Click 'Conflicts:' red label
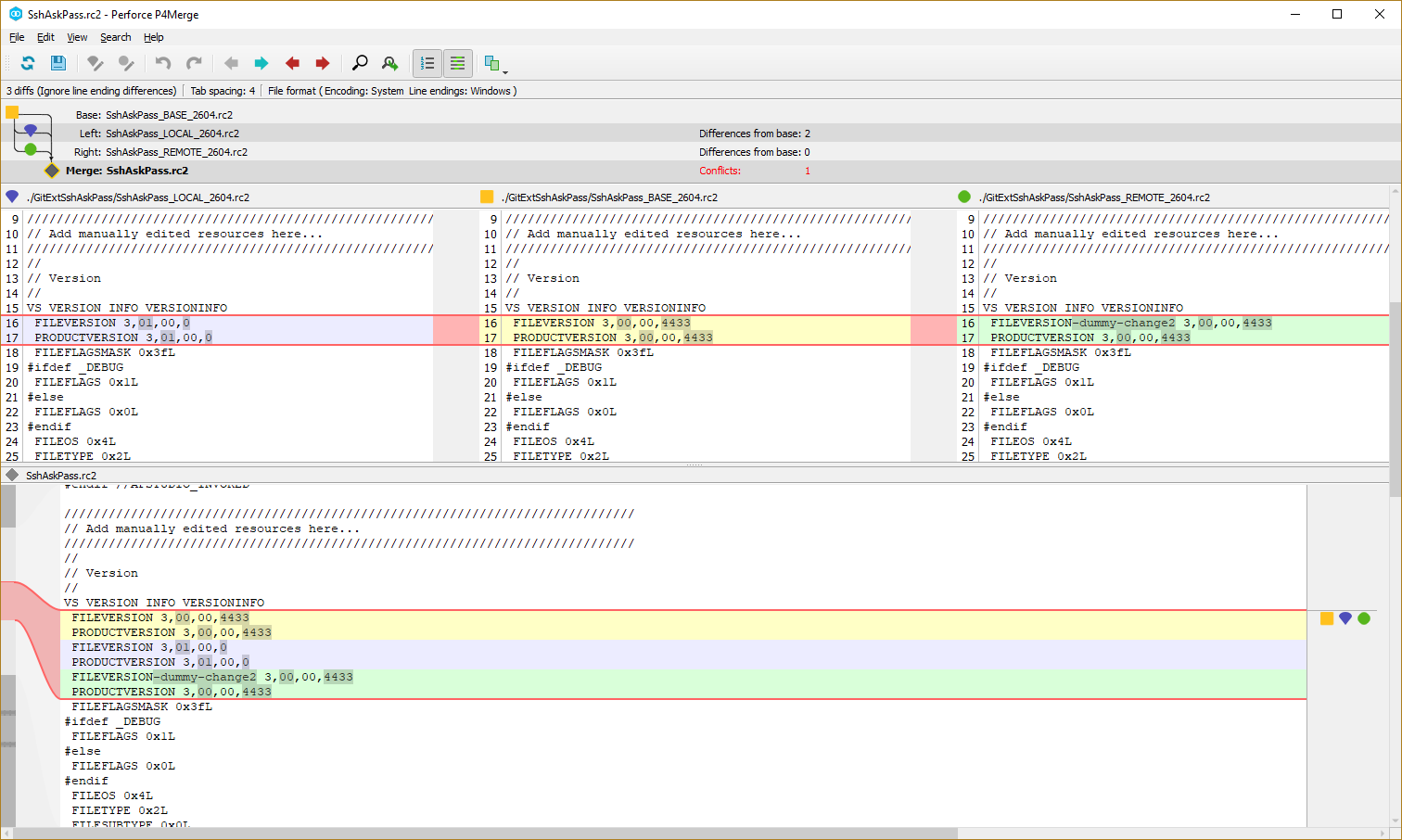1402x840 pixels. (720, 171)
